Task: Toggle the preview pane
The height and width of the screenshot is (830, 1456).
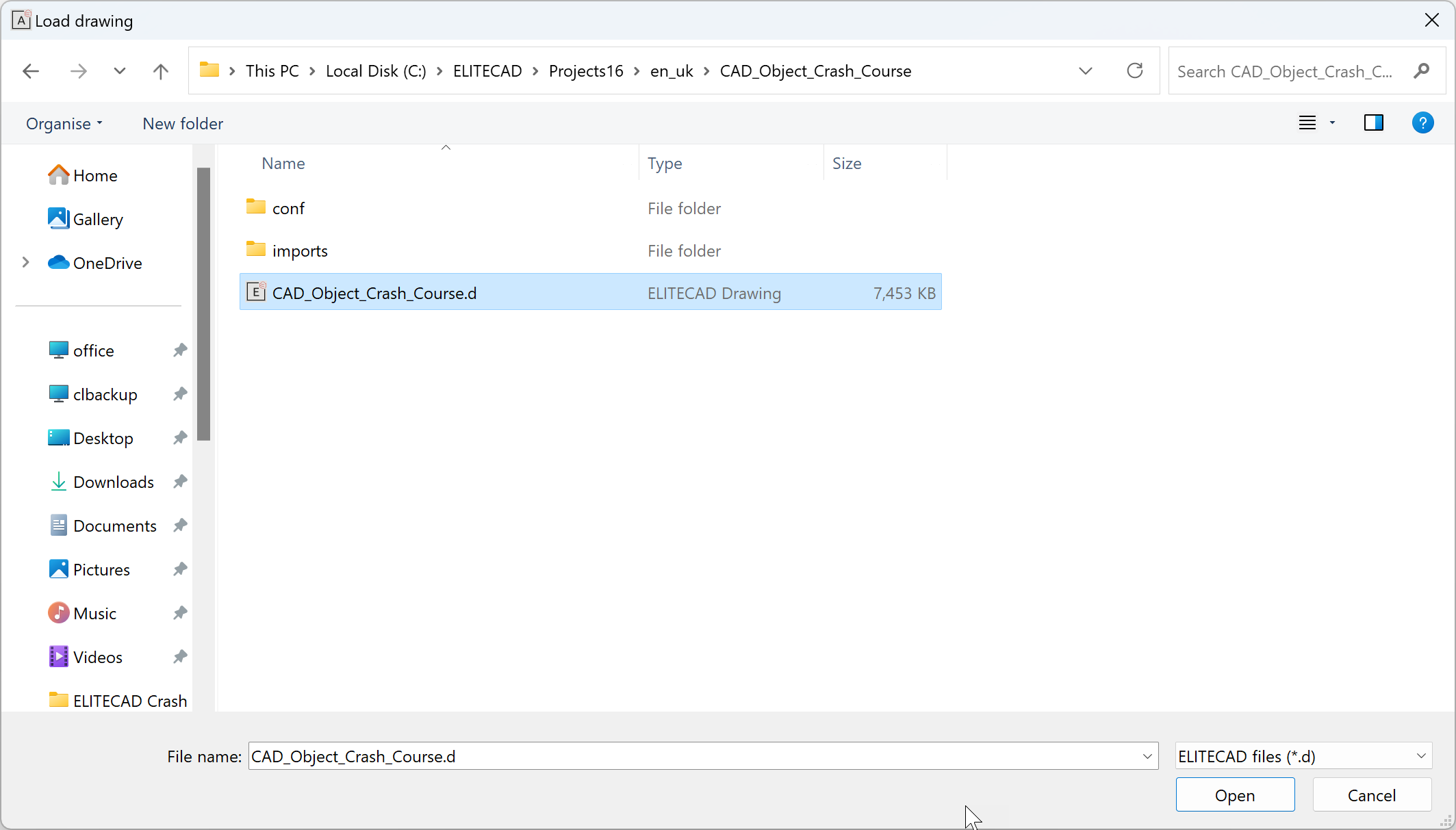Action: 1374,123
